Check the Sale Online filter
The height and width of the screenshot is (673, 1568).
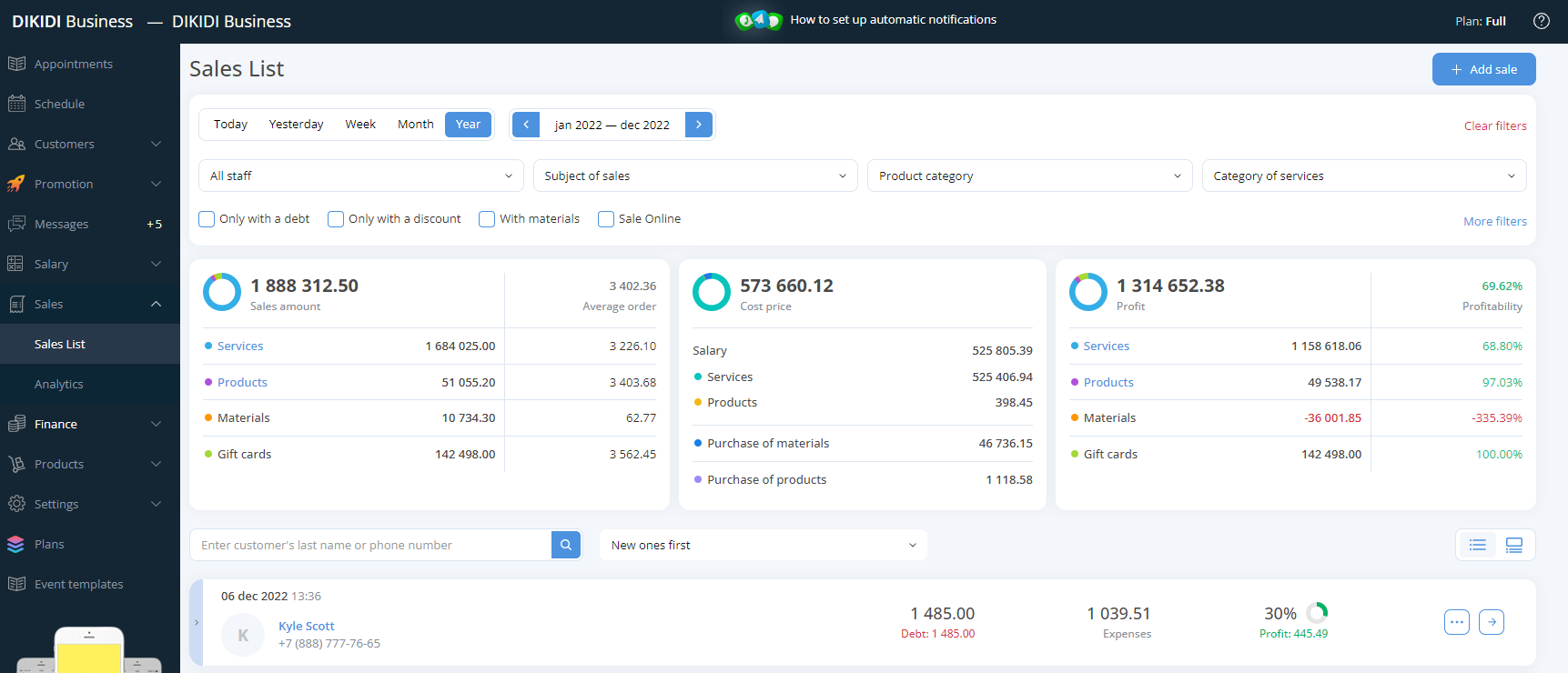click(606, 219)
